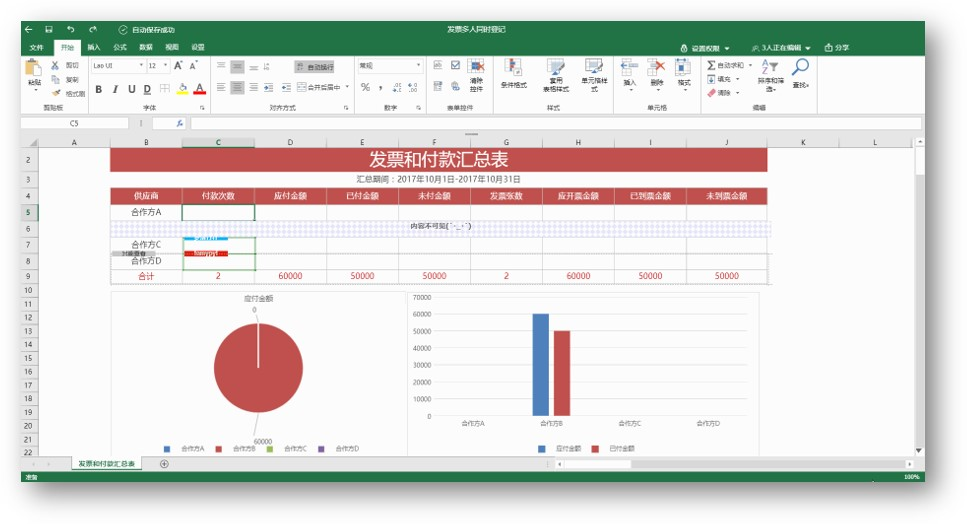Toggle middle vertical alignment
This screenshot has height=524, width=967.
click(237, 67)
